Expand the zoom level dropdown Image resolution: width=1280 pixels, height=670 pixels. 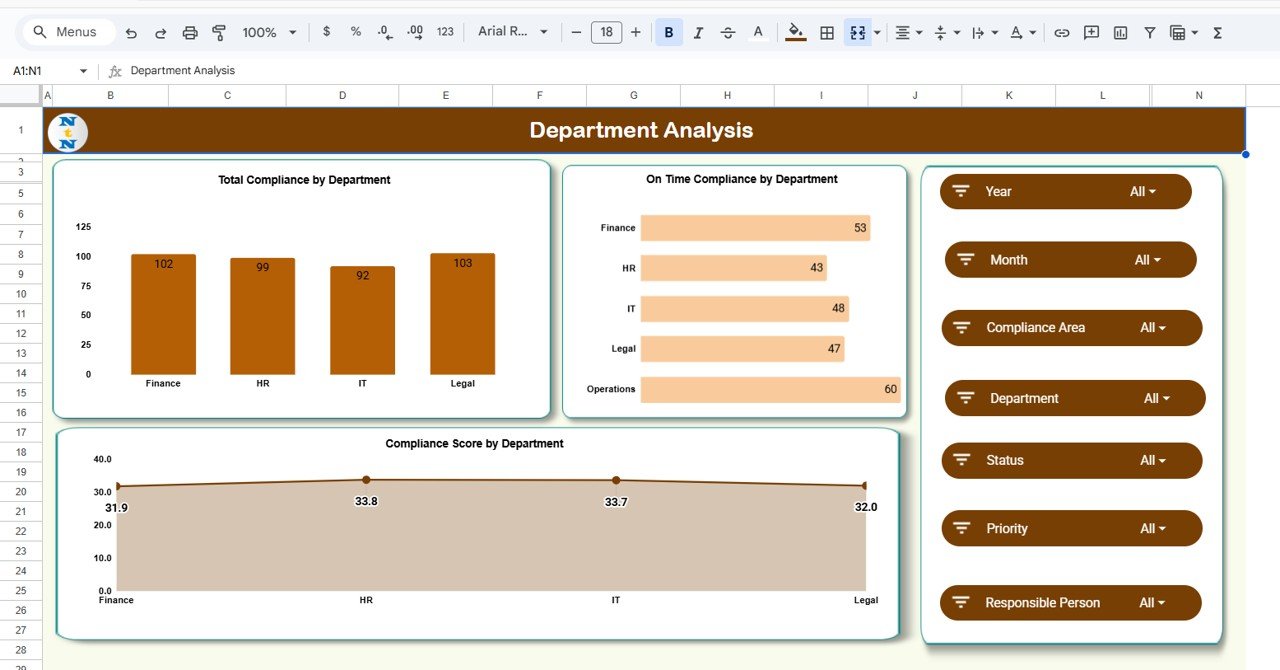(x=292, y=31)
